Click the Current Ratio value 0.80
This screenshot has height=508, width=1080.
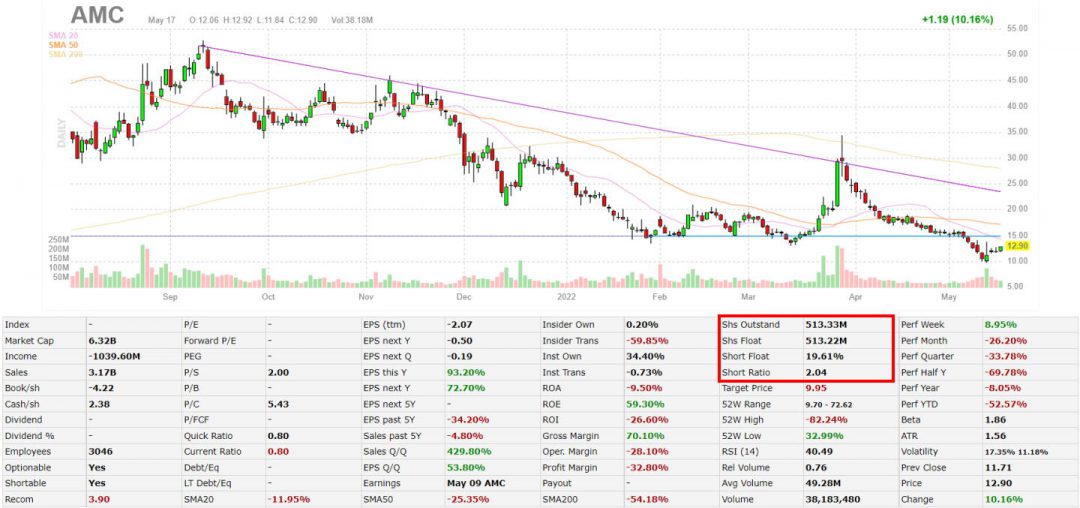[278, 452]
